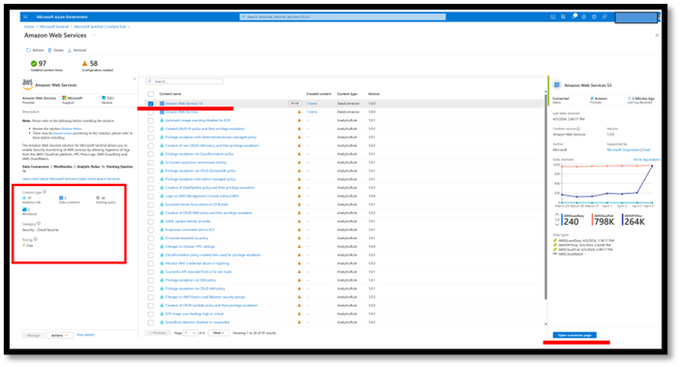Open the Privilege escalation via SSM policy rule link

tap(190, 280)
